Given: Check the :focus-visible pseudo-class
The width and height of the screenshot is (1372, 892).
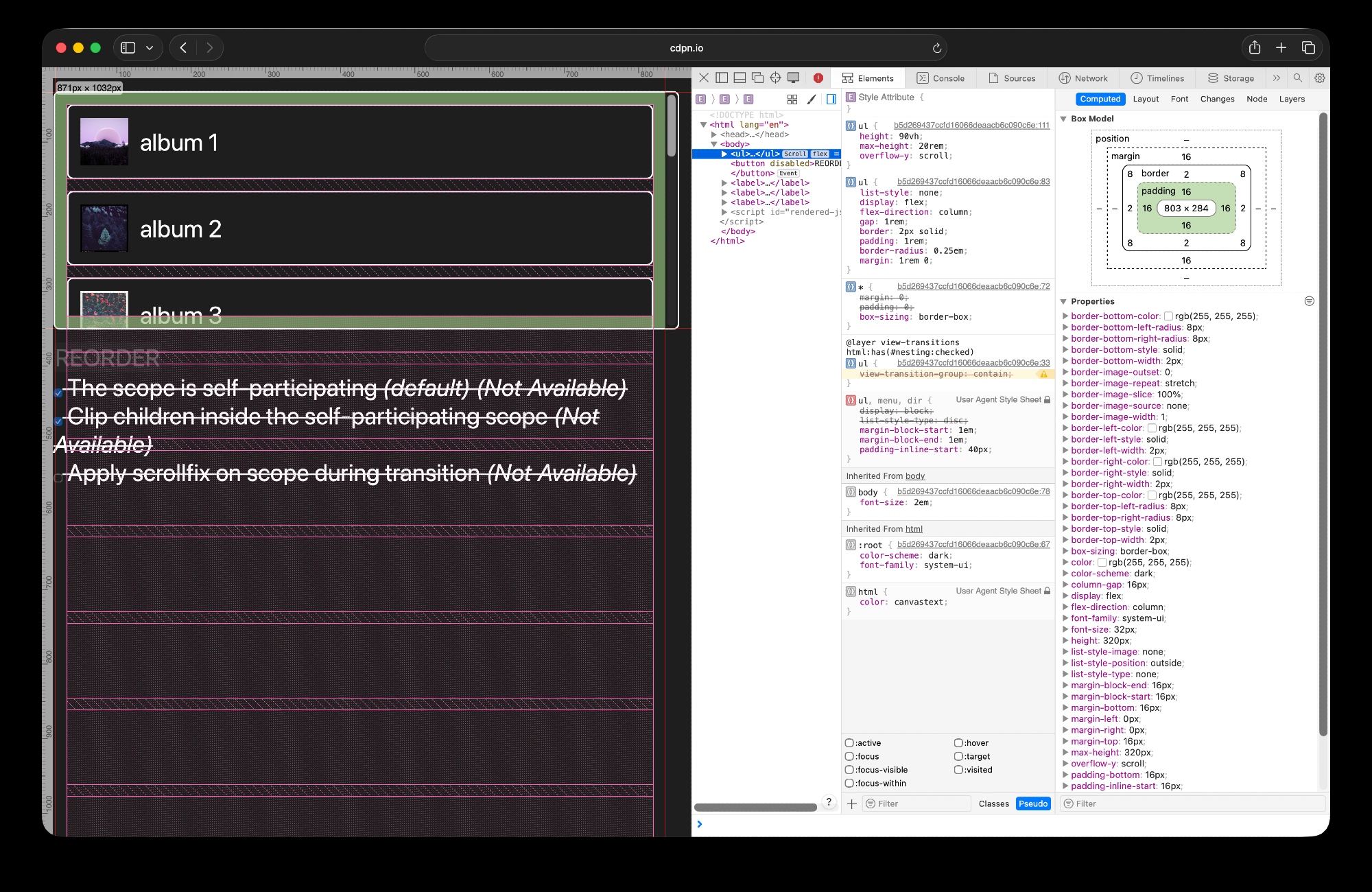Looking at the screenshot, I should [x=849, y=770].
